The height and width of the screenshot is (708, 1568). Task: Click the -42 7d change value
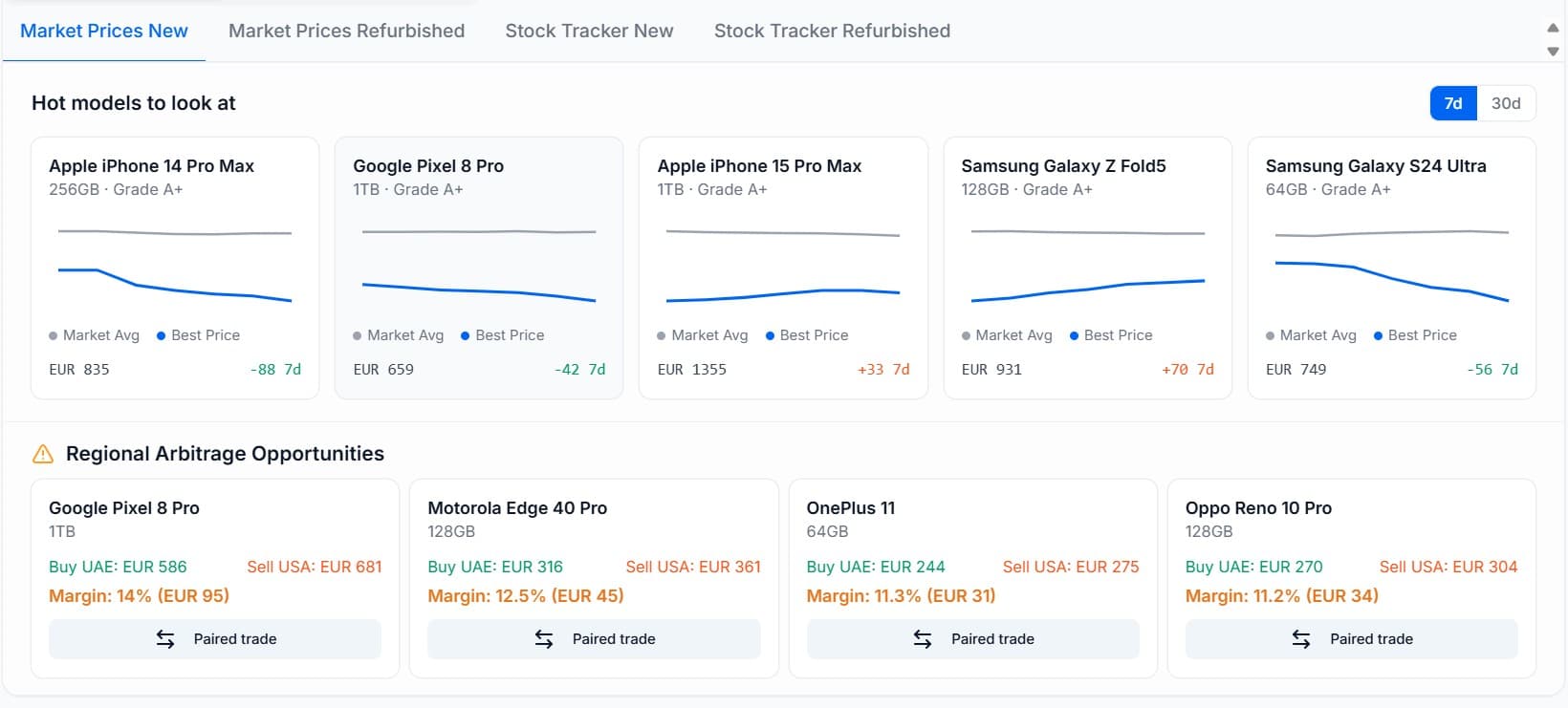click(x=579, y=370)
